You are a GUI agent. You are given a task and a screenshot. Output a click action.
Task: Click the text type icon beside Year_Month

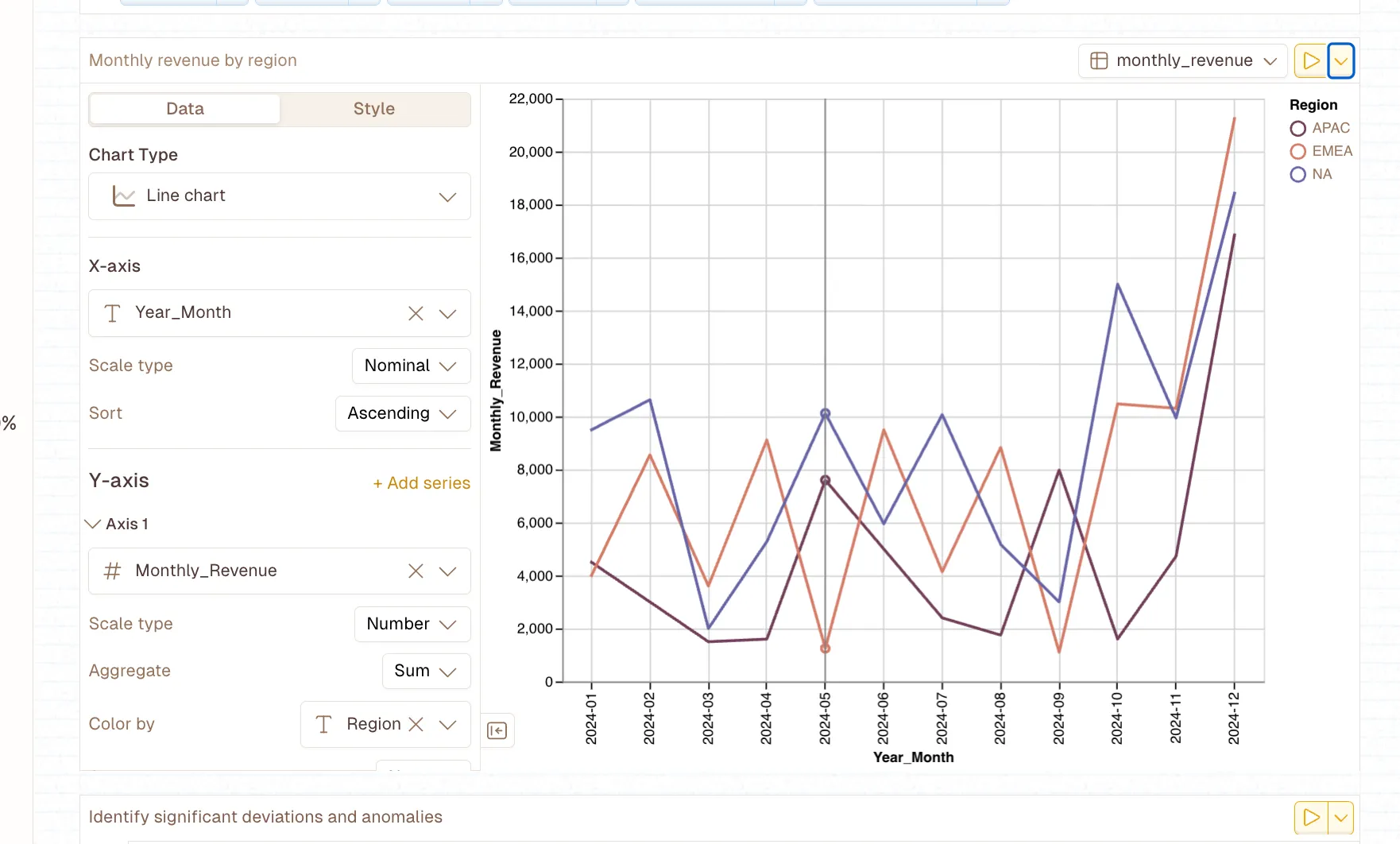click(112, 312)
